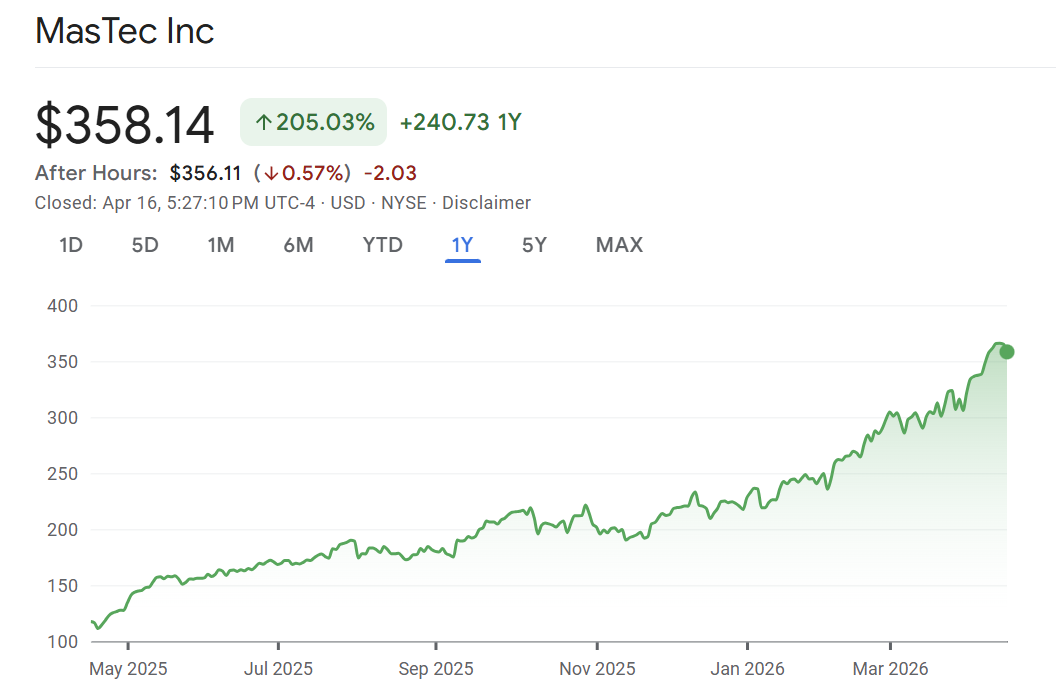The image size is (1056, 685).
Task: Click the 400 y-axis label
Action: [x=62, y=306]
